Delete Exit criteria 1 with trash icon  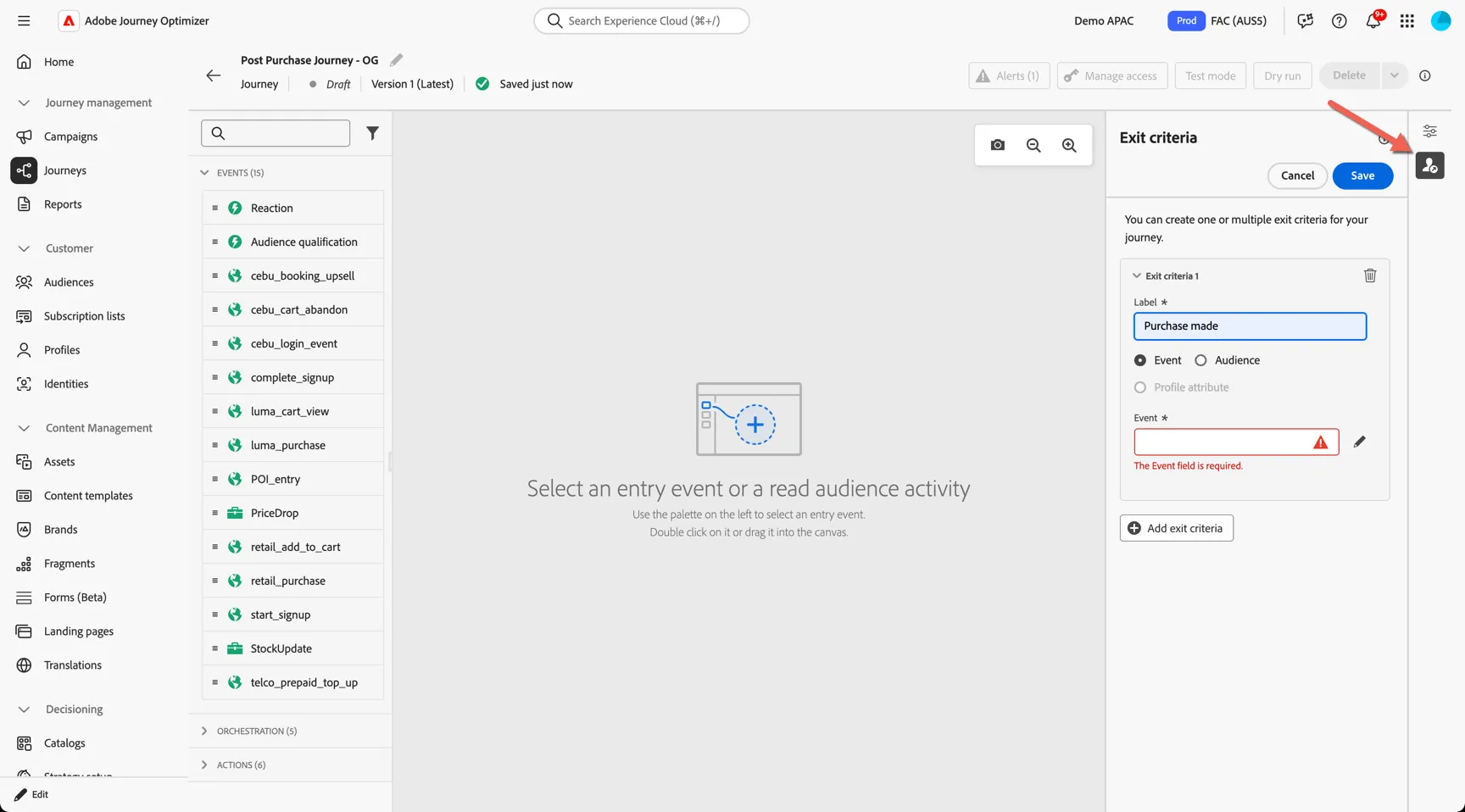1370,275
